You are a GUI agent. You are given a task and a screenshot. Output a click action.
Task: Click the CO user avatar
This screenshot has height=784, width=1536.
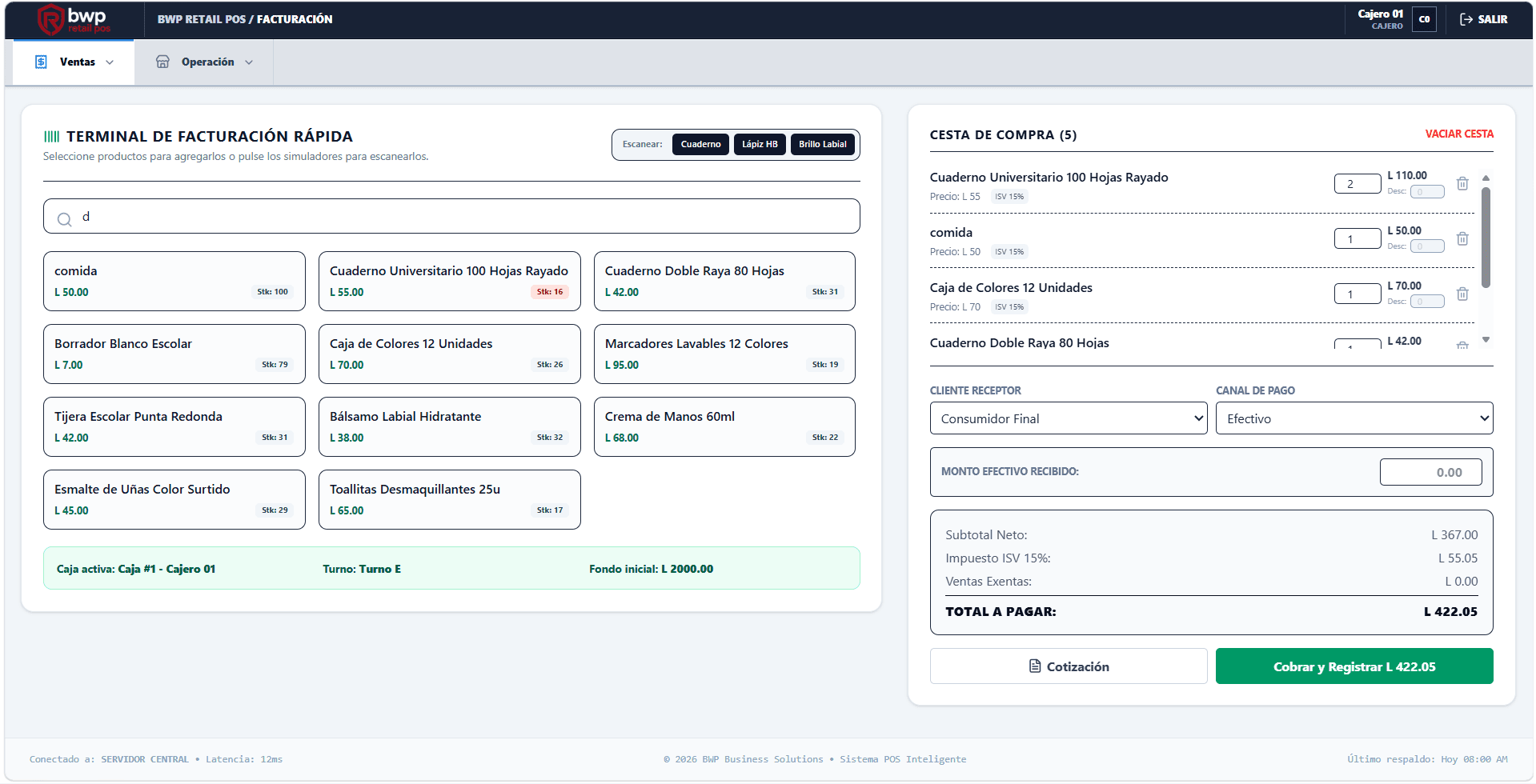click(1424, 19)
